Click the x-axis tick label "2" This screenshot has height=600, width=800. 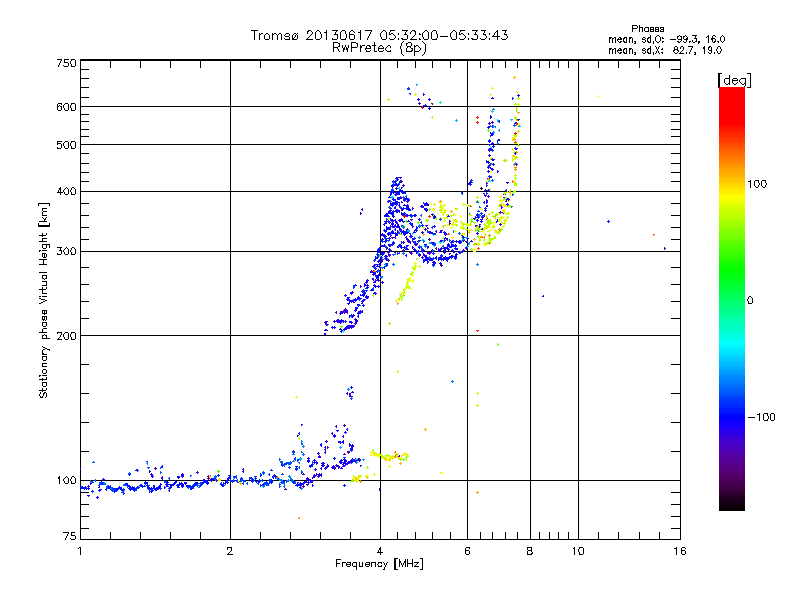230,551
